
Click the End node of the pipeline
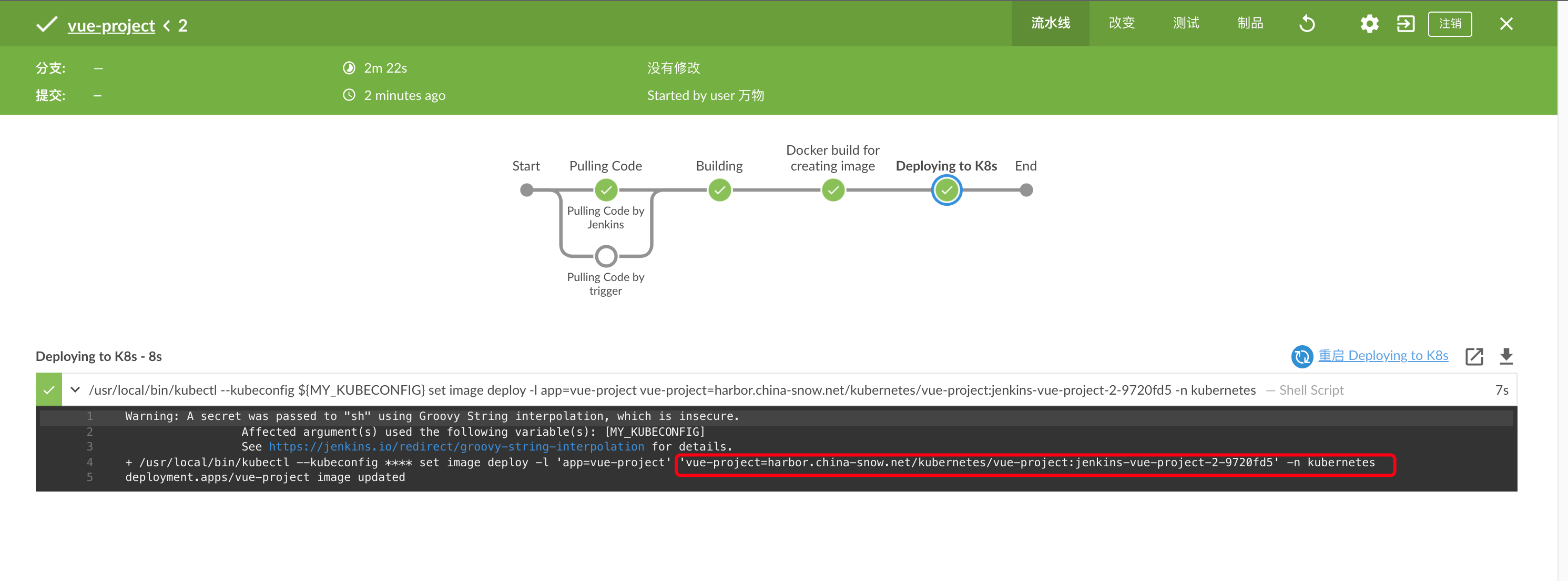1026,190
